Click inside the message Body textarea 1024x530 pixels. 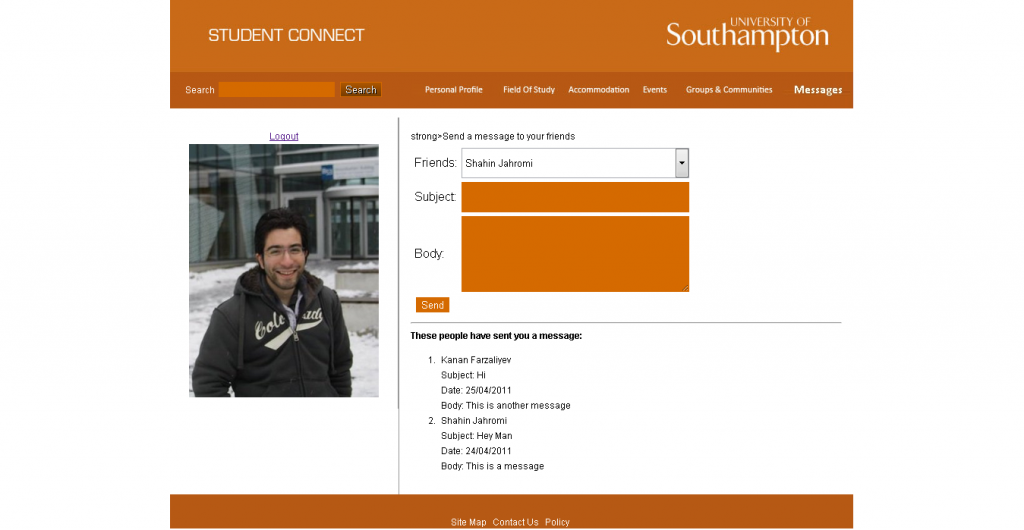click(x=575, y=254)
